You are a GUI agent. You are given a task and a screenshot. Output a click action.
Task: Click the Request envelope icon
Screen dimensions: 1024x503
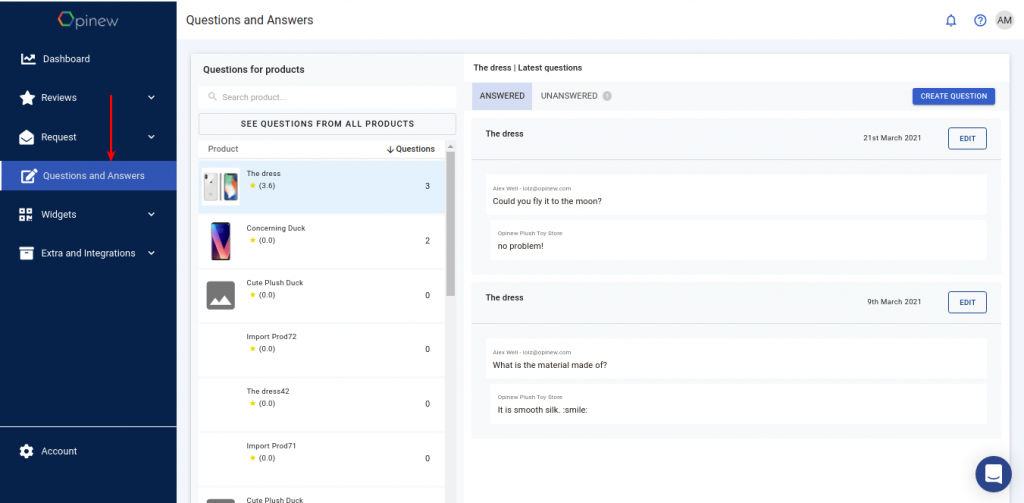[x=27, y=137]
